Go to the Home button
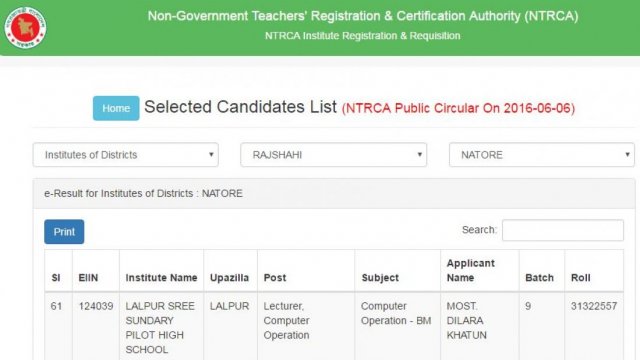Viewport: 640px width, 360px height. click(116, 108)
